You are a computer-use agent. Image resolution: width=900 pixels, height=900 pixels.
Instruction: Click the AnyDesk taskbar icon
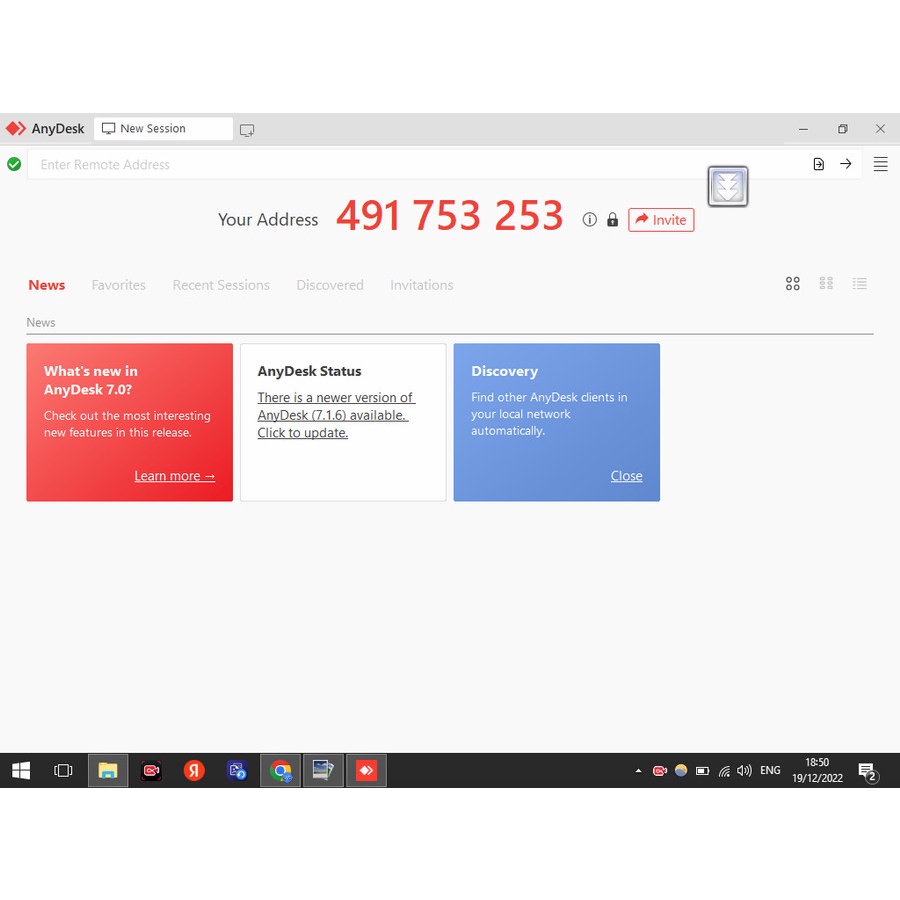tap(366, 770)
